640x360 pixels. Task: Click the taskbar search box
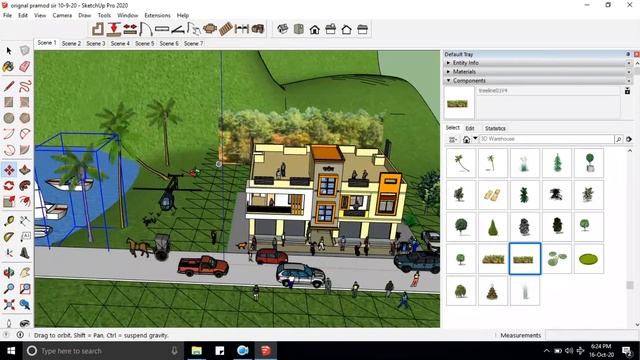click(x=102, y=351)
